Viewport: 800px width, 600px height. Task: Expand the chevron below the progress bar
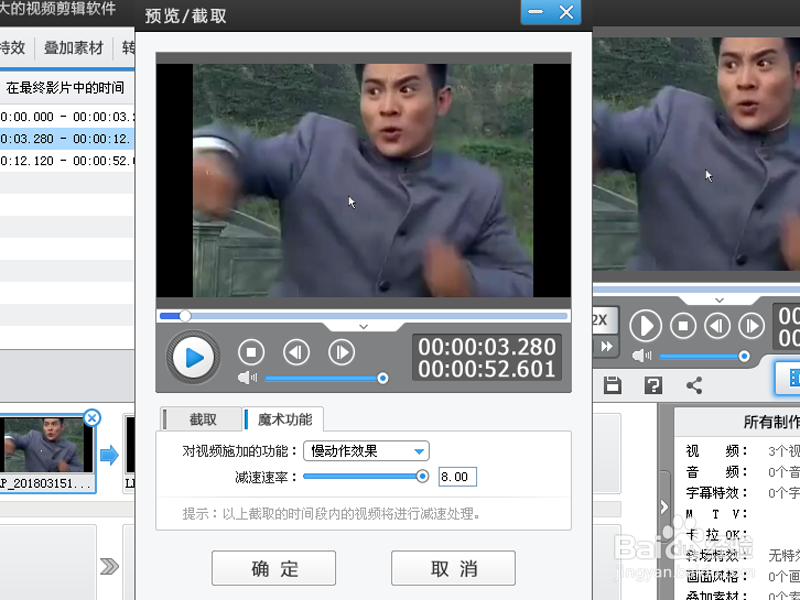tap(363, 327)
